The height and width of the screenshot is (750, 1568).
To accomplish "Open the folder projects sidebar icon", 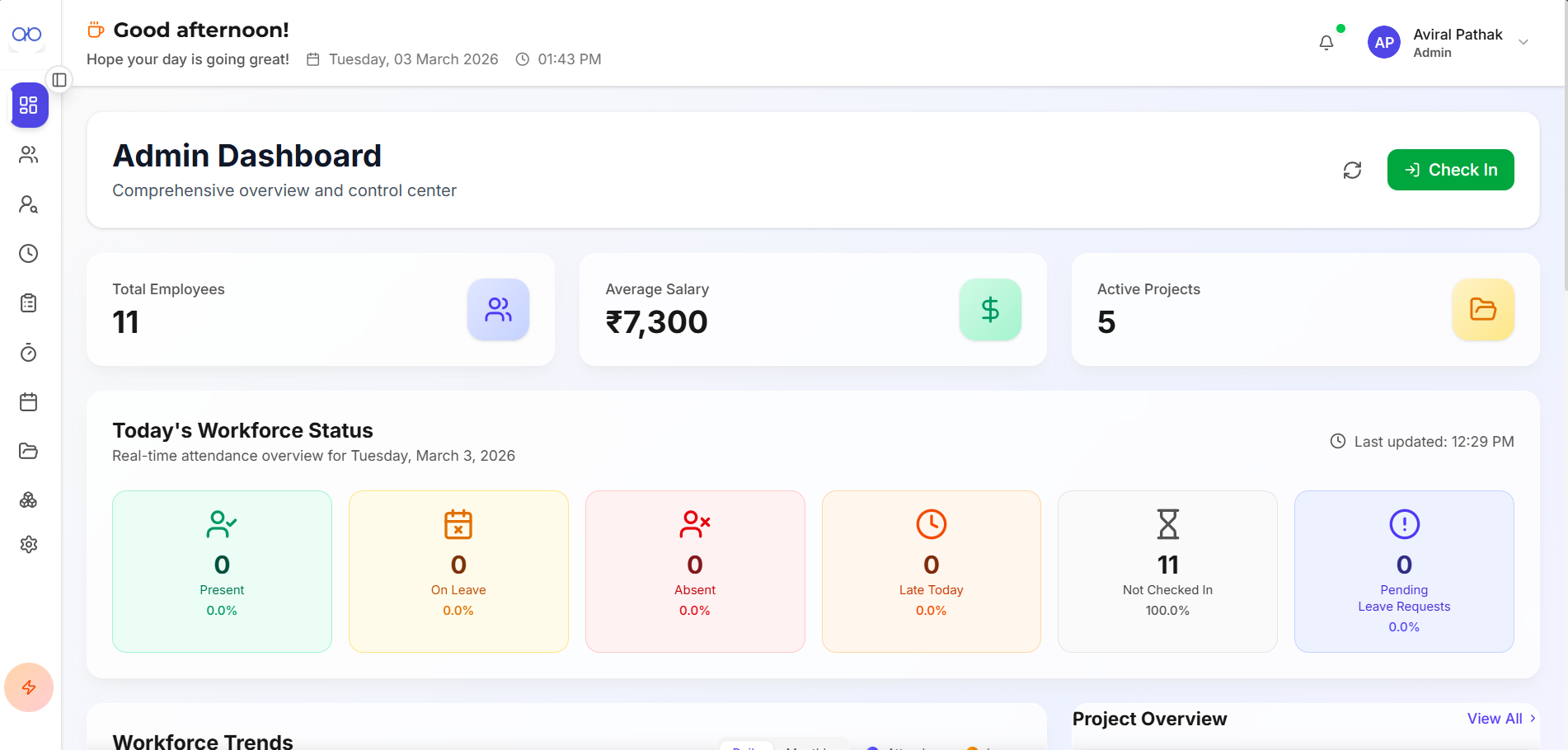I will [x=29, y=451].
